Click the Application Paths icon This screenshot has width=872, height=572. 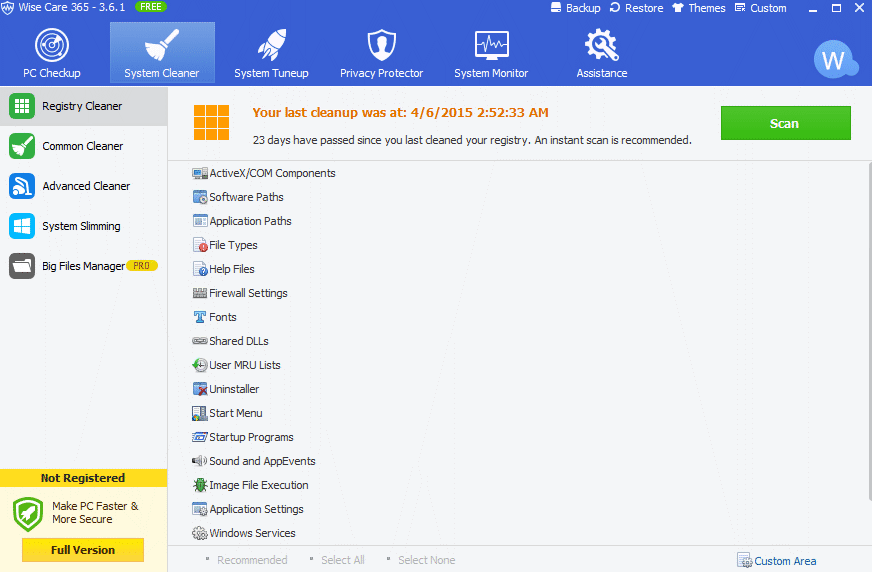pyautogui.click(x=200, y=221)
